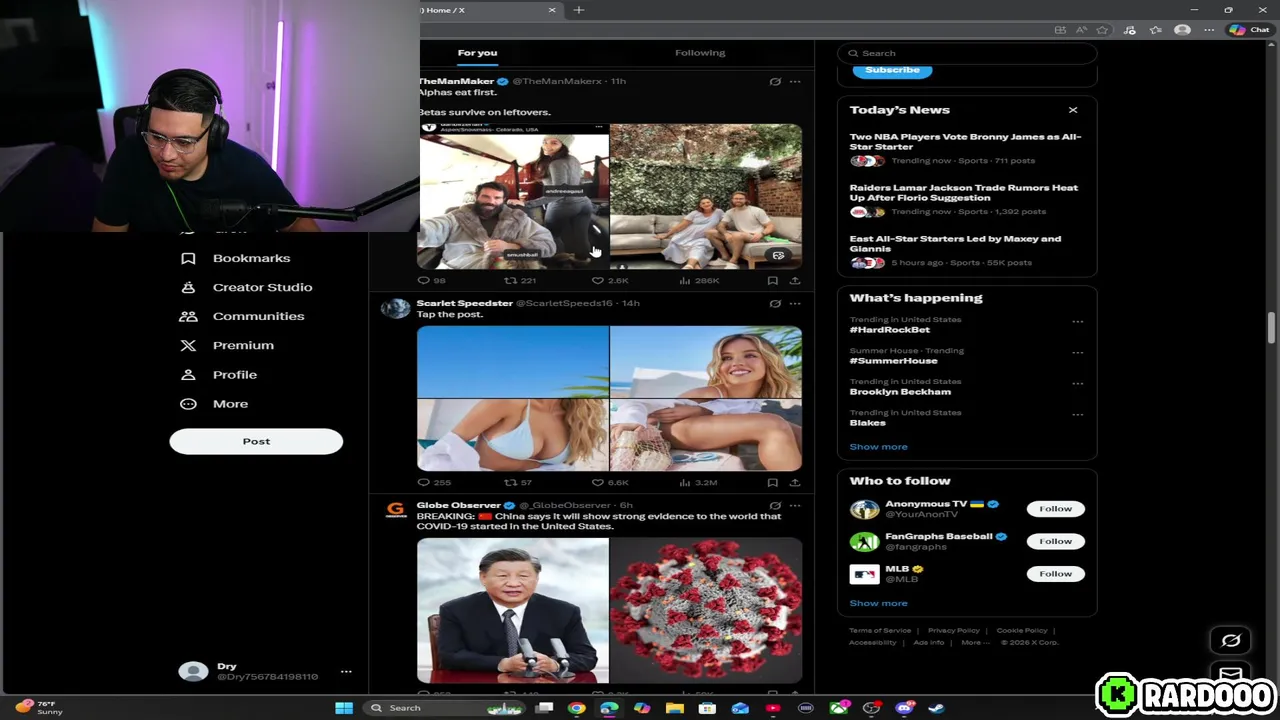
Task: Follow FanGraphs Baseball
Action: tap(1055, 541)
